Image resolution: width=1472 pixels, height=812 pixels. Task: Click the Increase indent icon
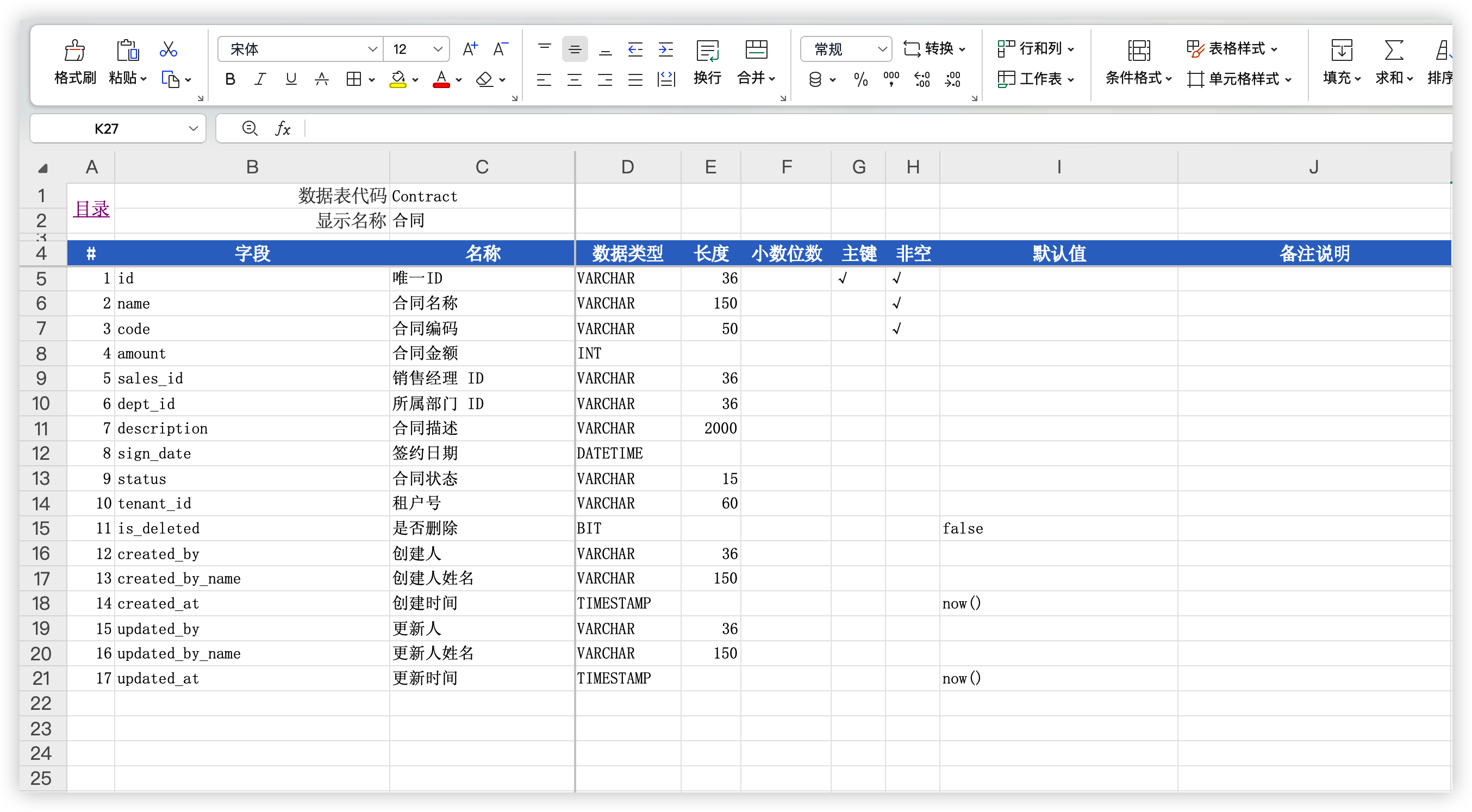[x=666, y=49]
